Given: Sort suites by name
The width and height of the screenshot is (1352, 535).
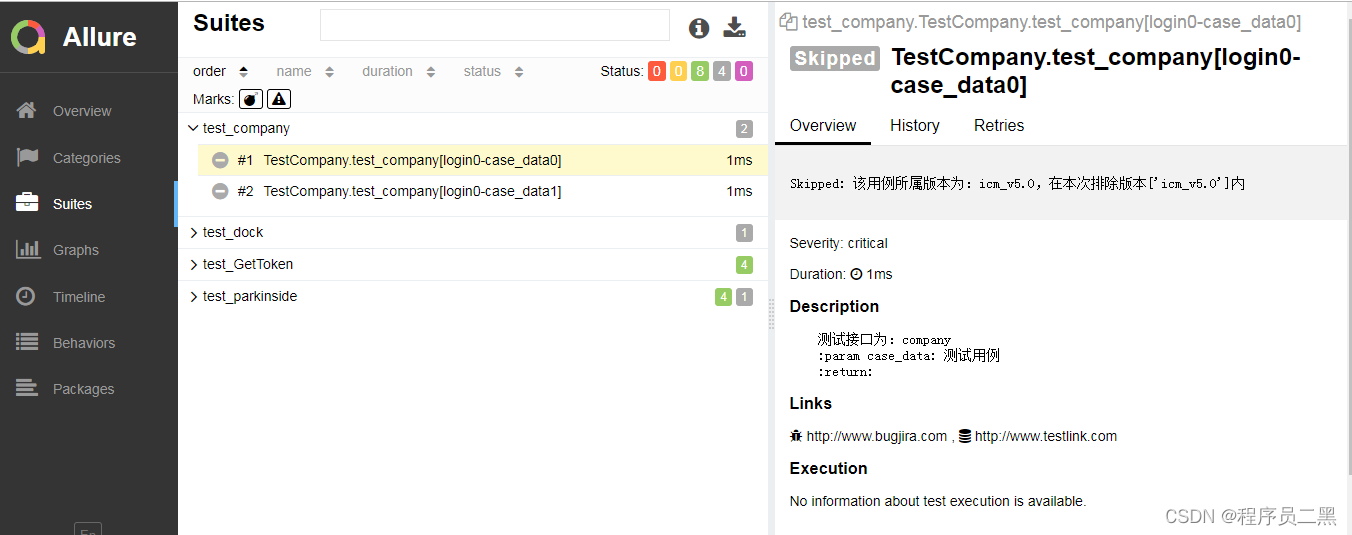Looking at the screenshot, I should tap(305, 71).
